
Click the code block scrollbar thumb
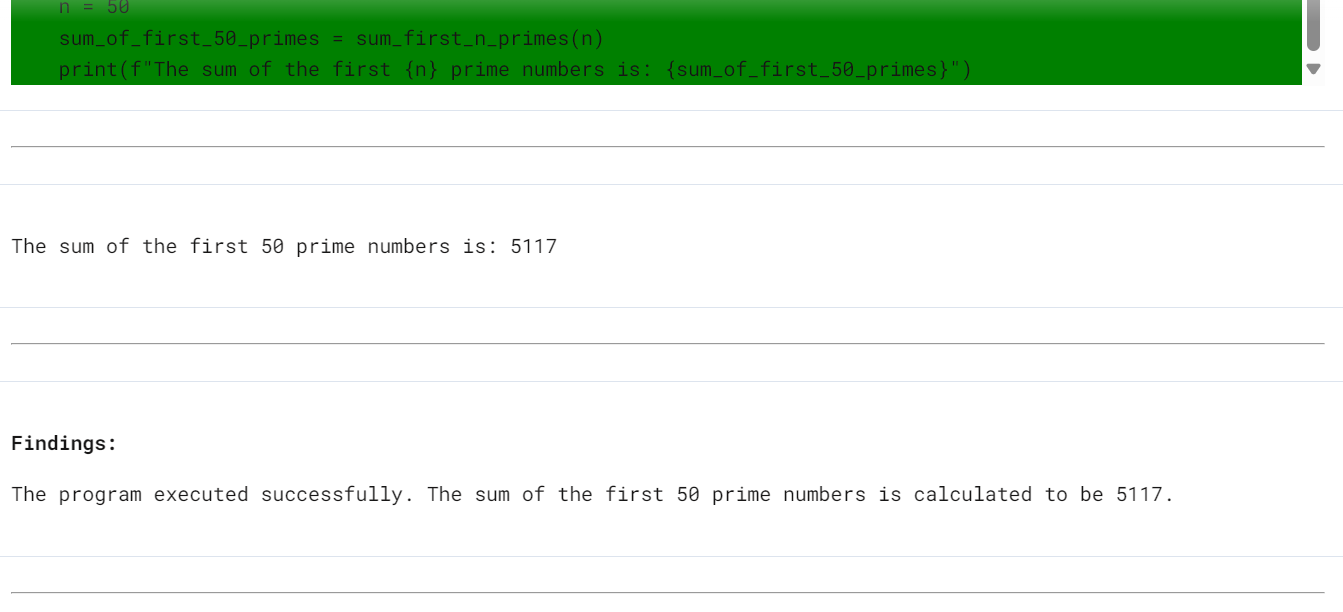click(1314, 25)
